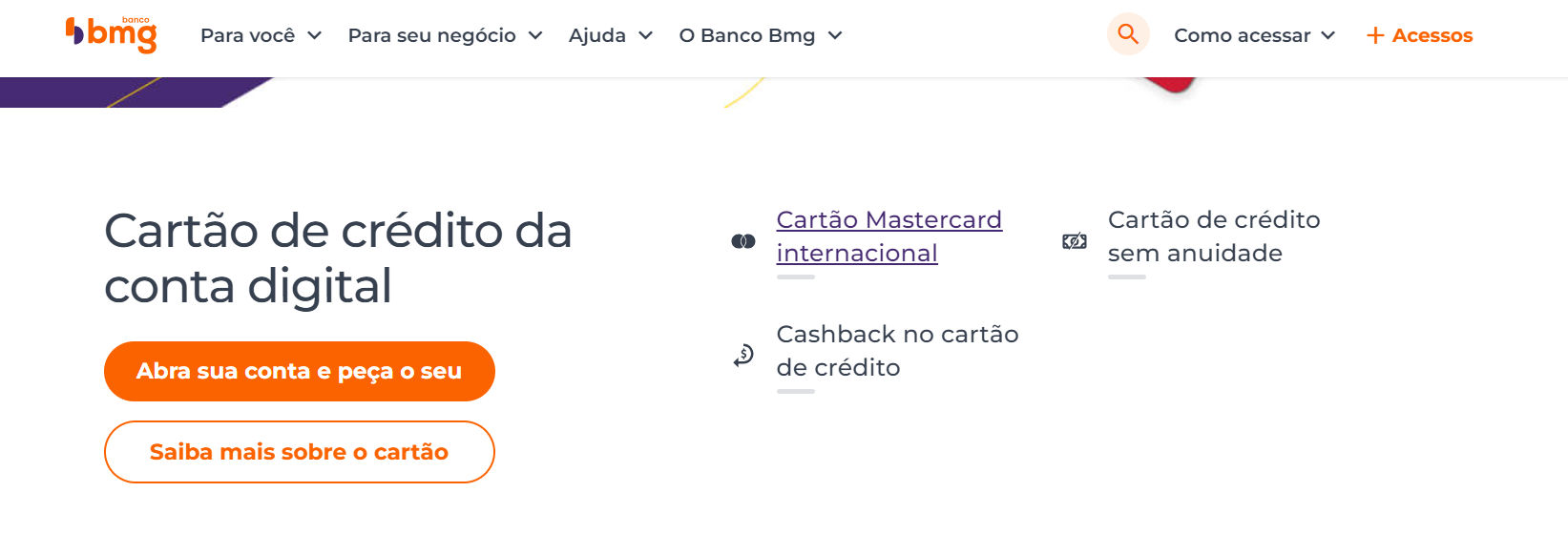Click Saiba mais sobre o cartão button

[x=299, y=452]
